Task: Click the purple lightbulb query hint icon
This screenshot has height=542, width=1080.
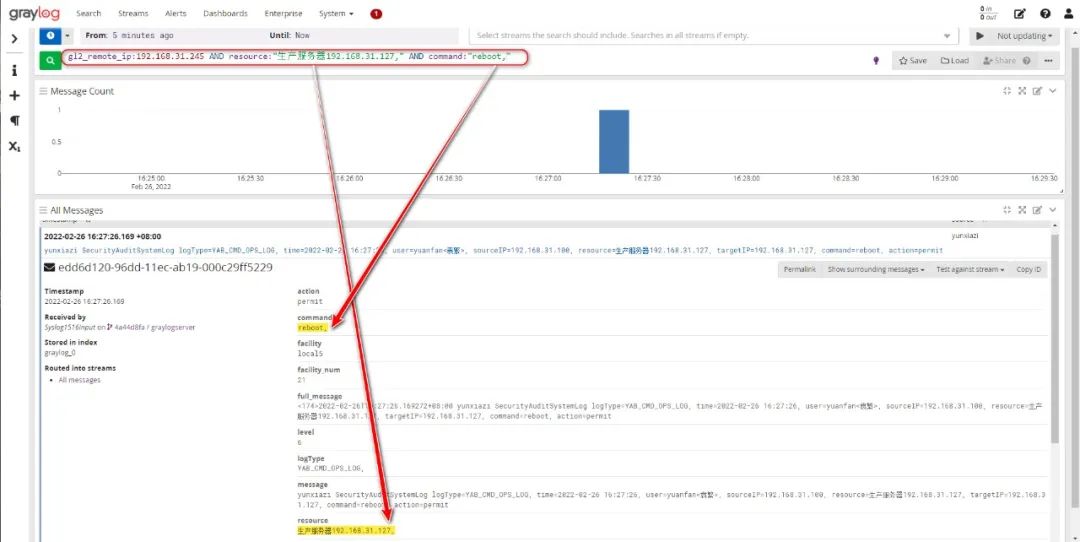Action: click(x=876, y=61)
